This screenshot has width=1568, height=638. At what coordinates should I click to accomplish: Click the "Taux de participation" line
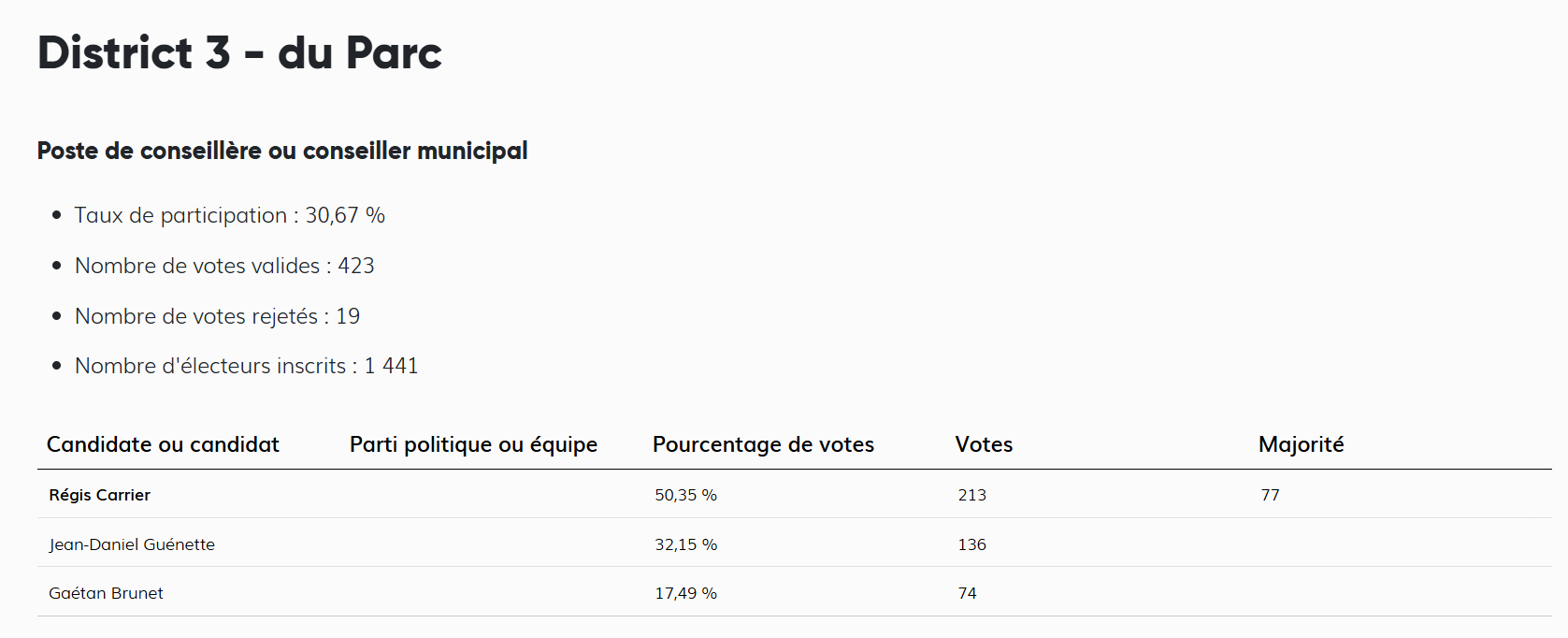pyautogui.click(x=230, y=215)
